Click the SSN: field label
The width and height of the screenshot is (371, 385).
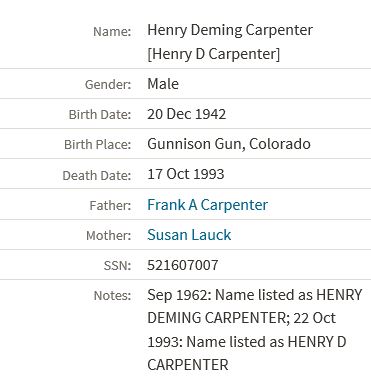click(117, 266)
